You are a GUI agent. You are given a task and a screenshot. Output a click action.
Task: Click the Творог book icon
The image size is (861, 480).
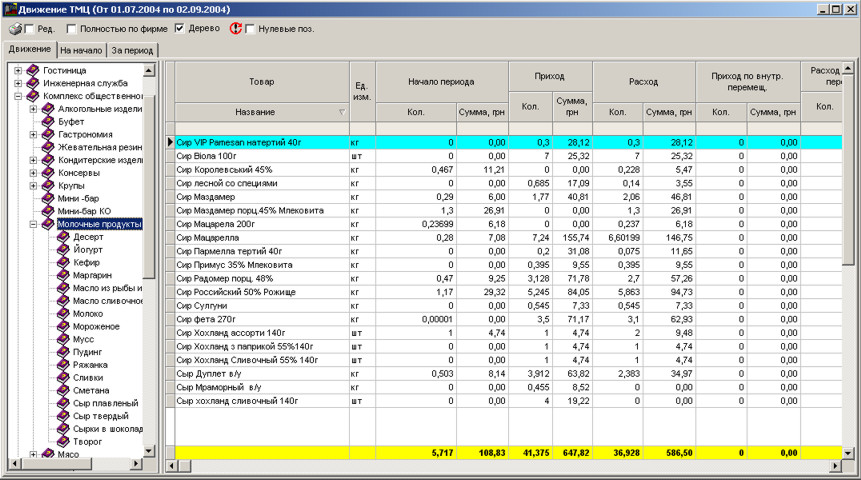[63, 441]
